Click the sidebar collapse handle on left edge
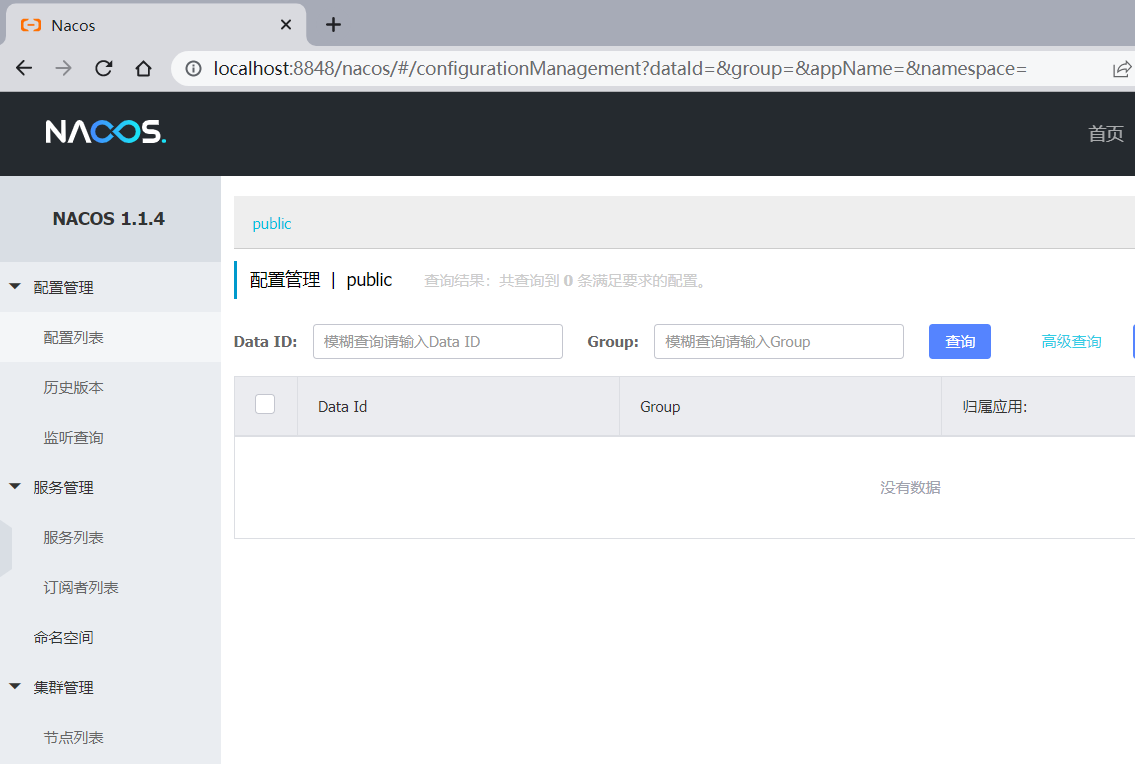Screen dimensions: 1135x764 6,548
